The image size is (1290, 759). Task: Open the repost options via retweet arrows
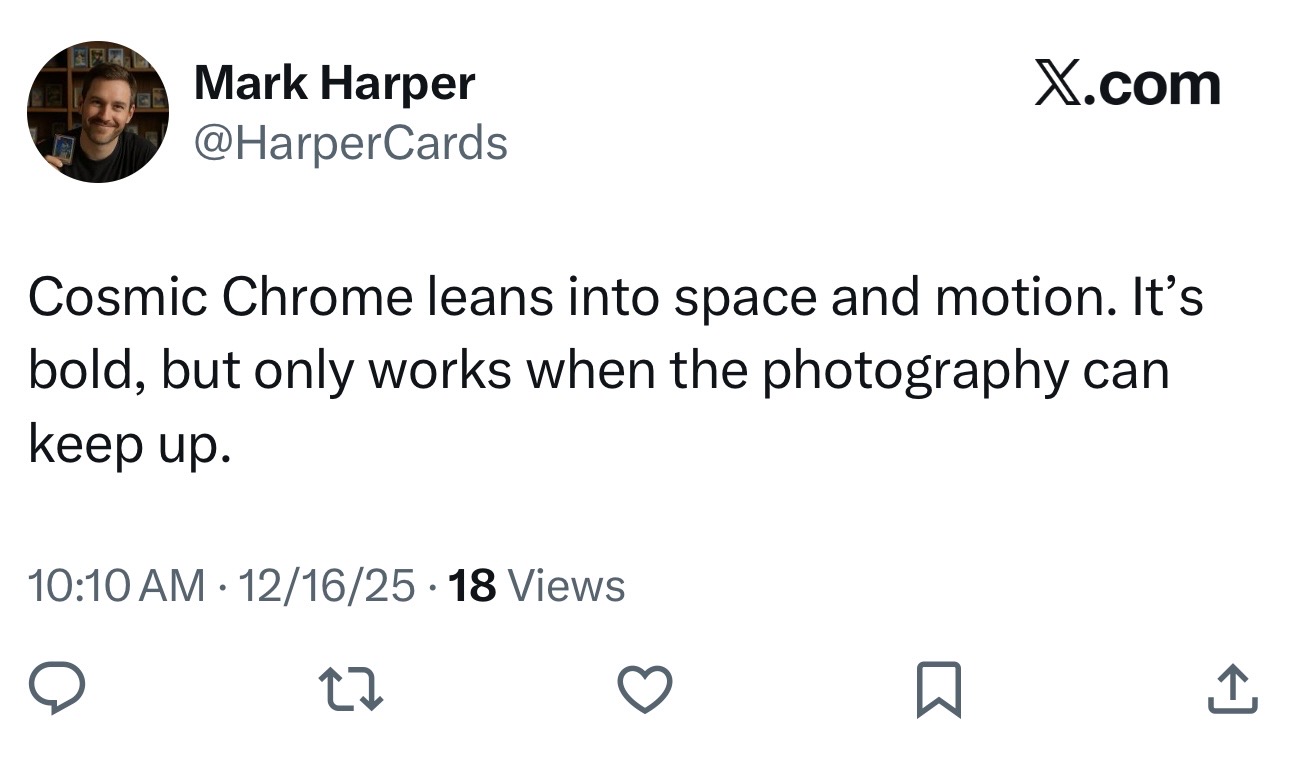[x=350, y=686]
